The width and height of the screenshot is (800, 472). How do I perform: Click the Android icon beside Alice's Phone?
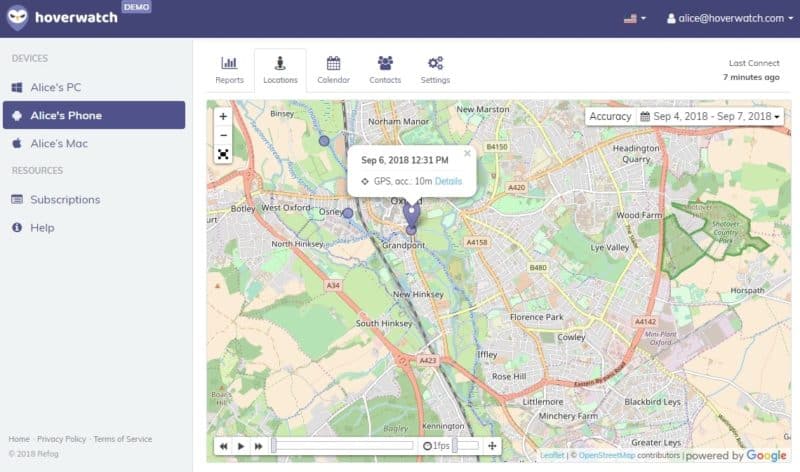tap(17, 115)
